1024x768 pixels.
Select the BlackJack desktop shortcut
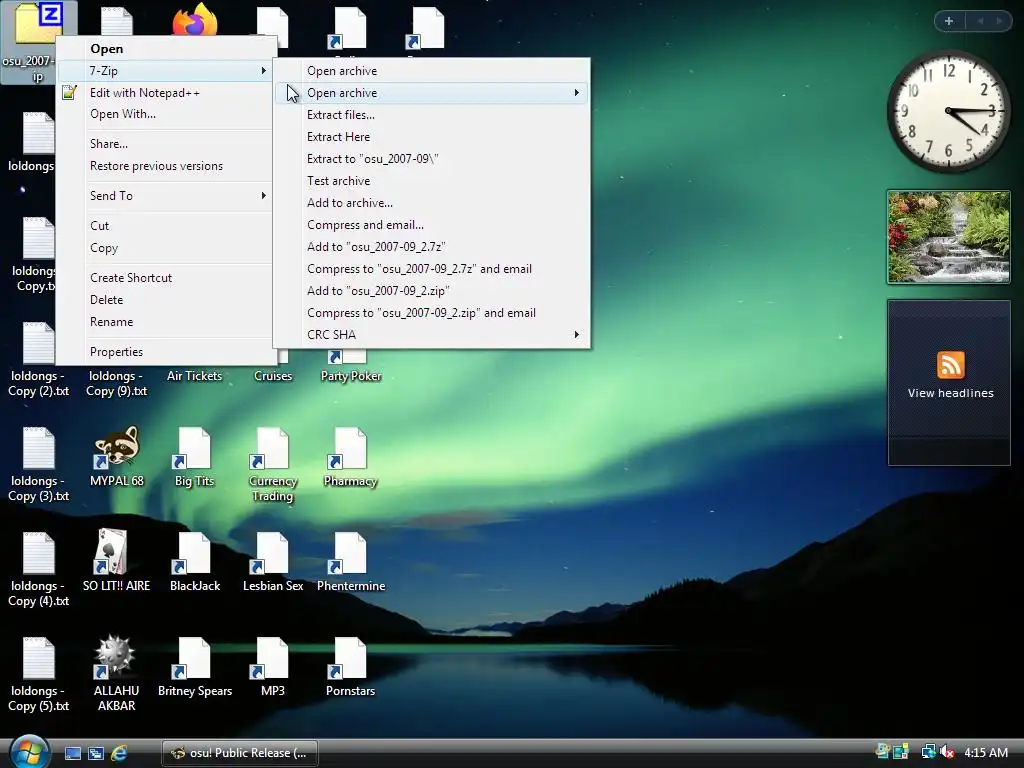click(195, 562)
